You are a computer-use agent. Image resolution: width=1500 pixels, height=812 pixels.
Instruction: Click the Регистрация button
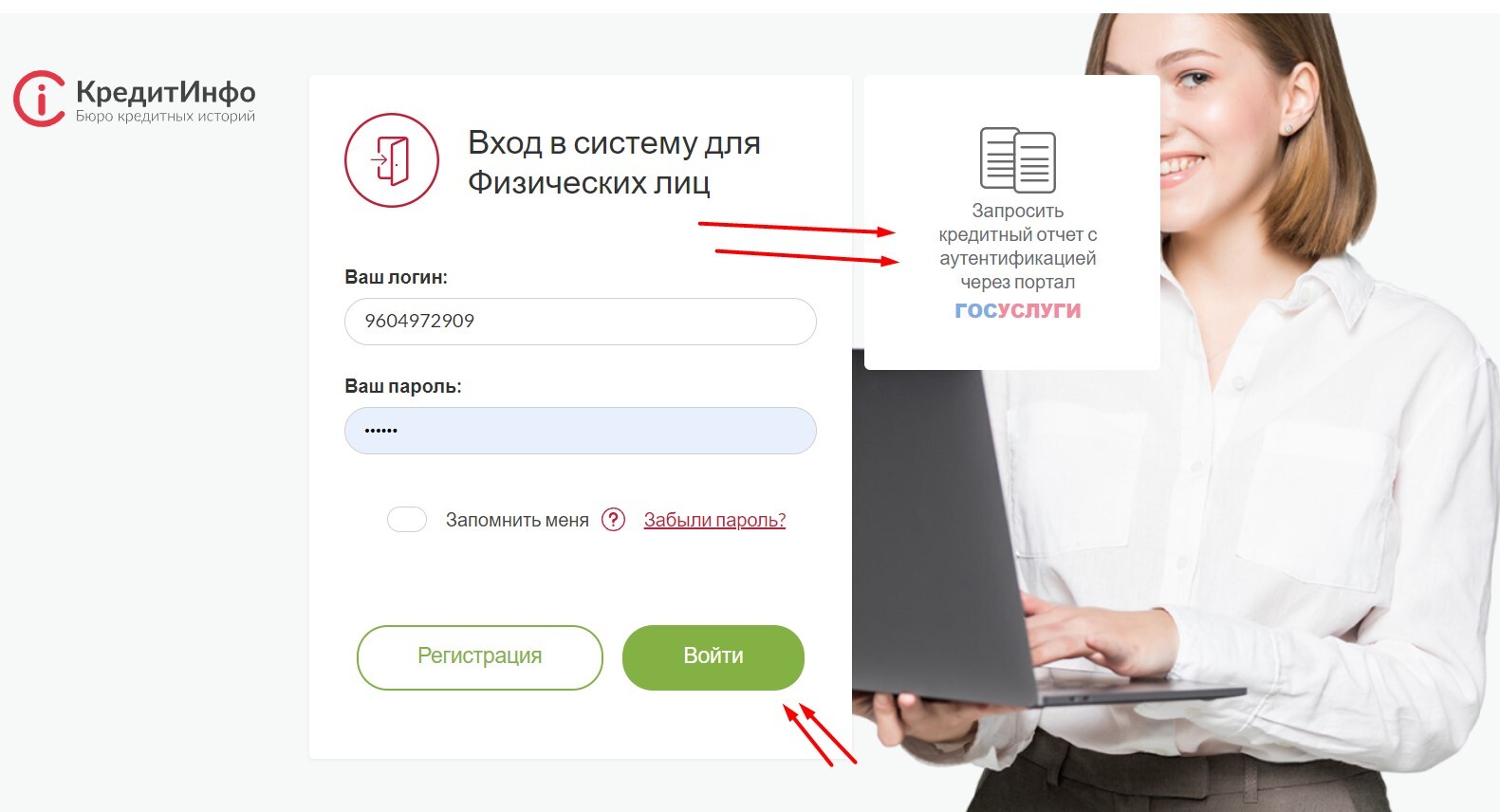click(480, 657)
